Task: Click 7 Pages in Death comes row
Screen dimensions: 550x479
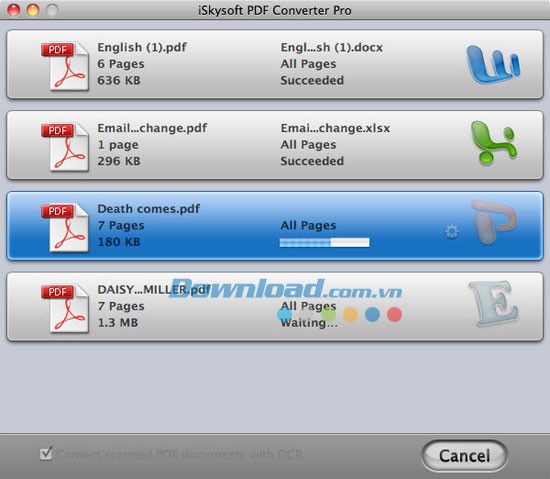Action: [x=121, y=225]
